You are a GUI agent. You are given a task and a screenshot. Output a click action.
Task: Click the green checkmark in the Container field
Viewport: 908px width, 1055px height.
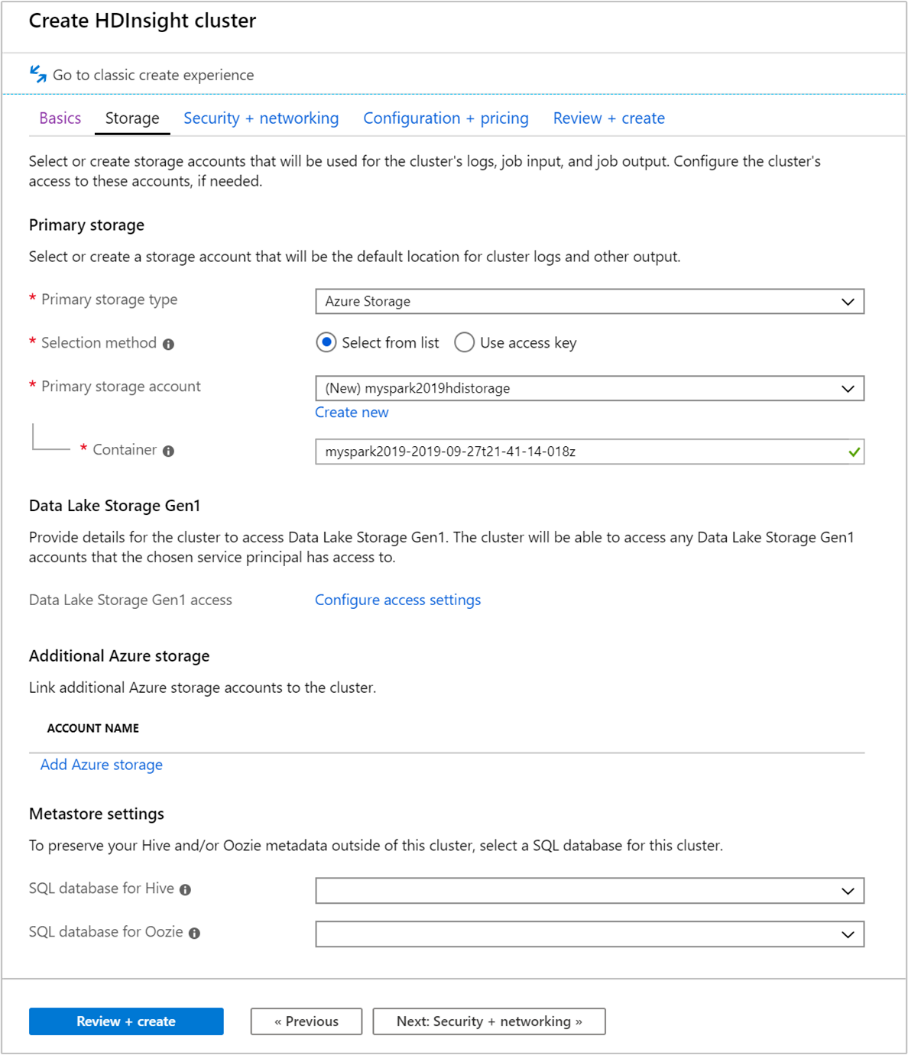coord(853,451)
